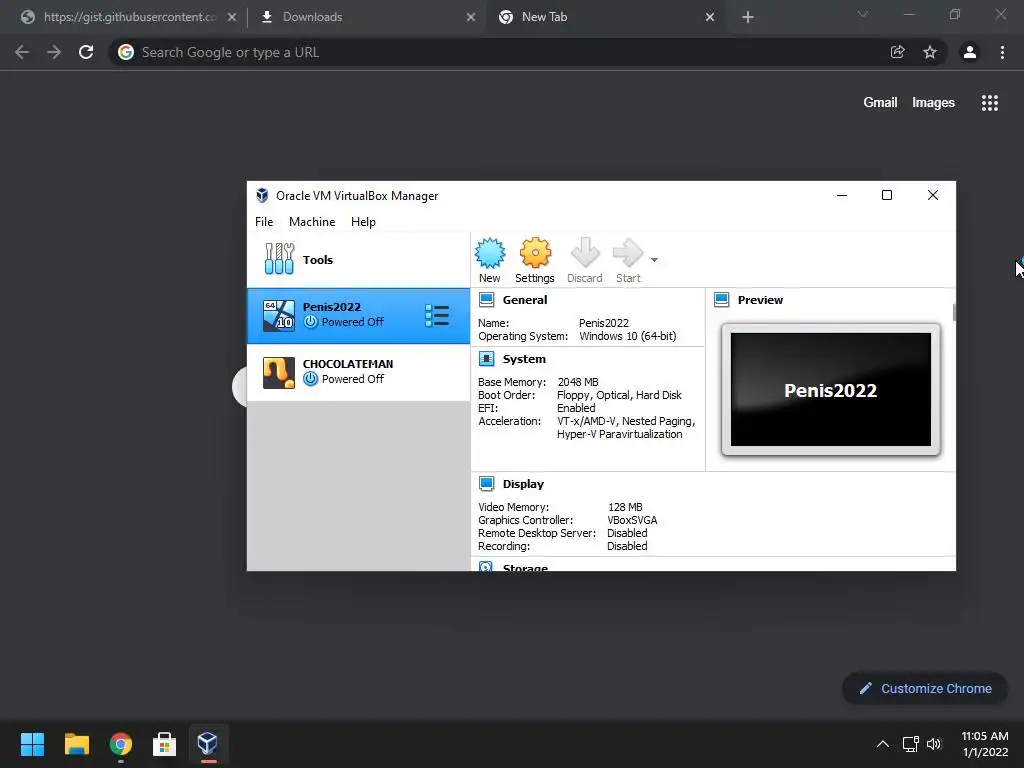Bookmark this tab with star icon
1024x768 pixels.
click(930, 52)
